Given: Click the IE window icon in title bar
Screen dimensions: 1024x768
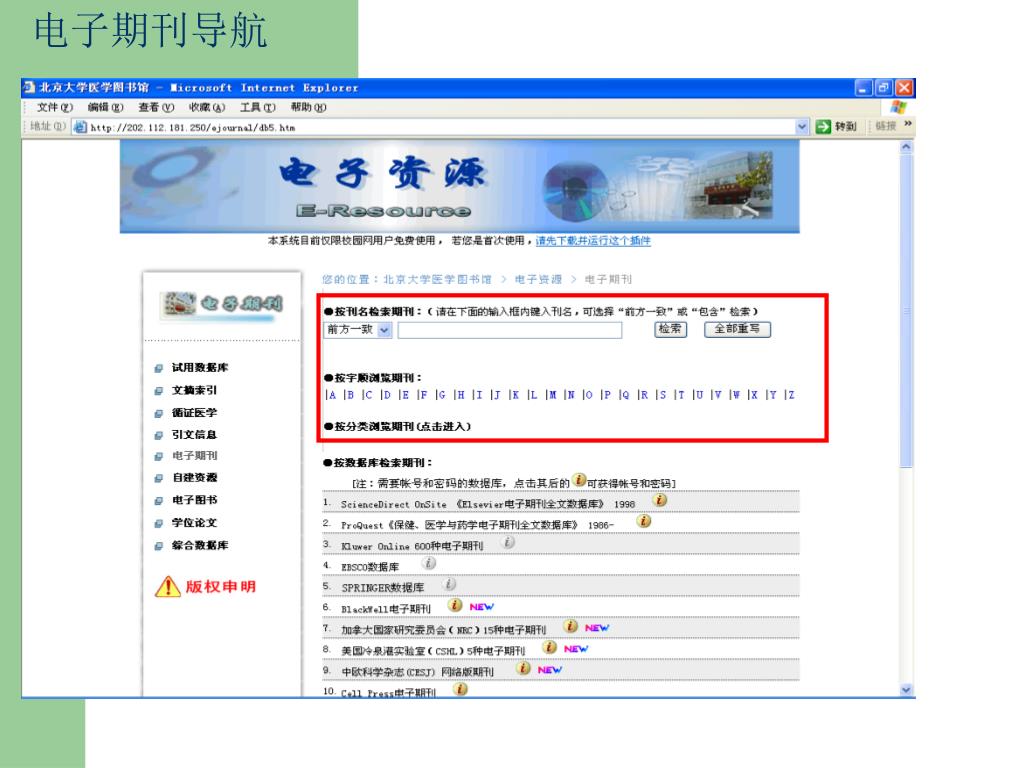Looking at the screenshot, I should point(29,87).
